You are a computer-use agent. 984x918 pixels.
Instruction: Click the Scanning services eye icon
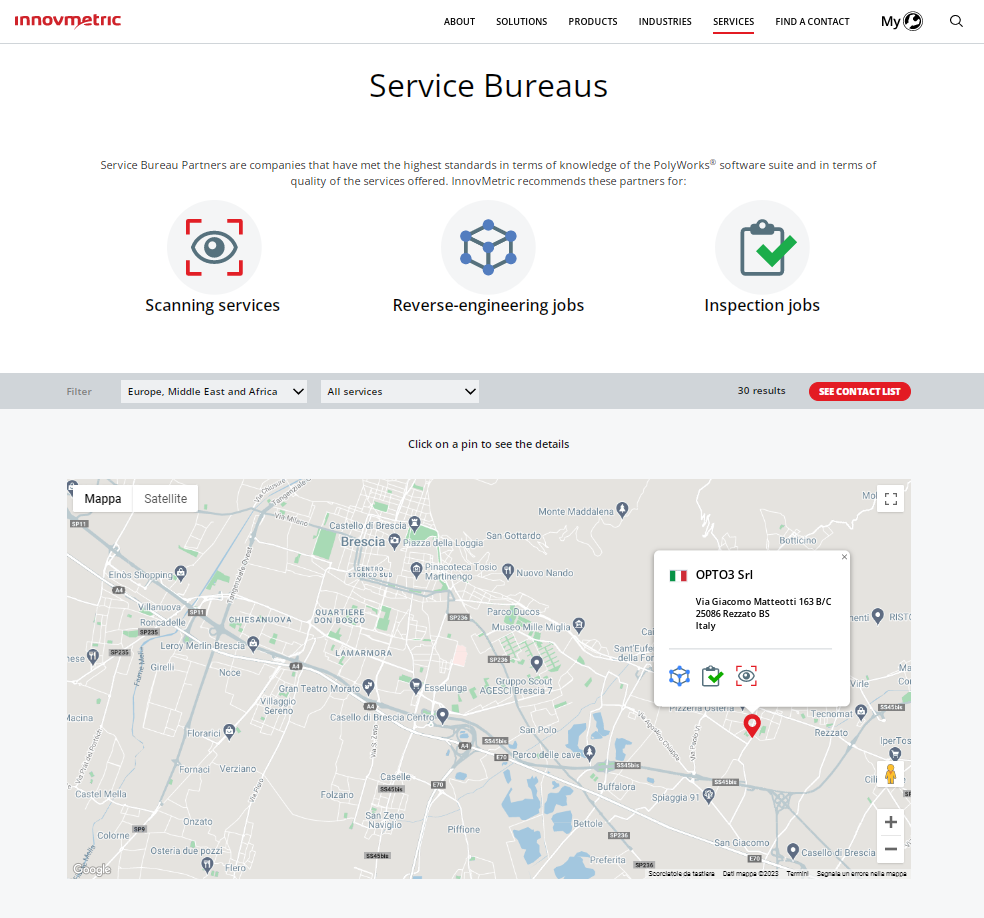pyautogui.click(x=214, y=247)
